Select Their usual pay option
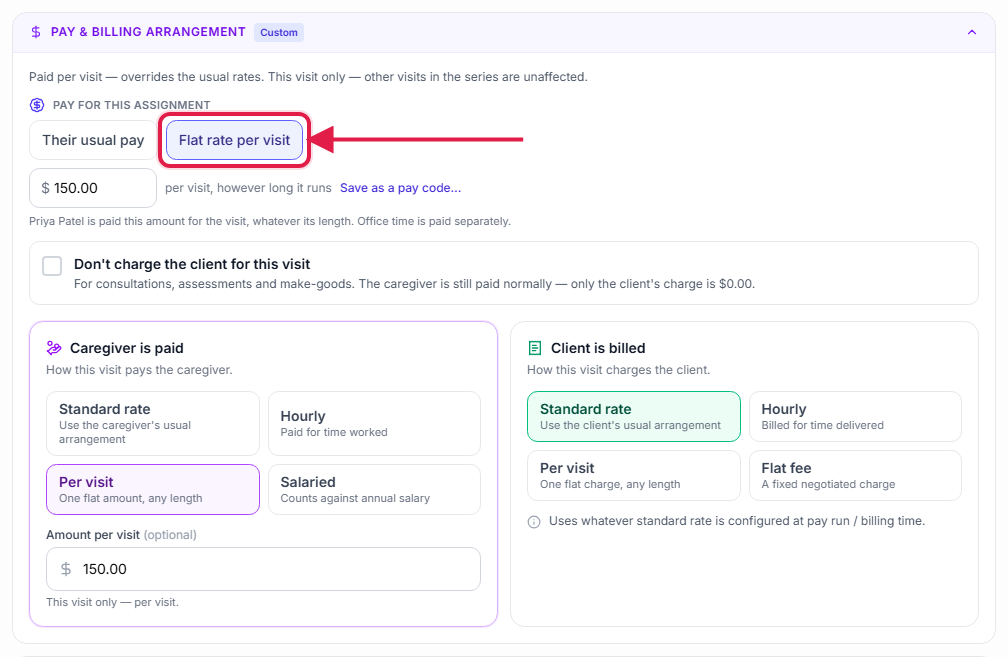 tap(93, 140)
